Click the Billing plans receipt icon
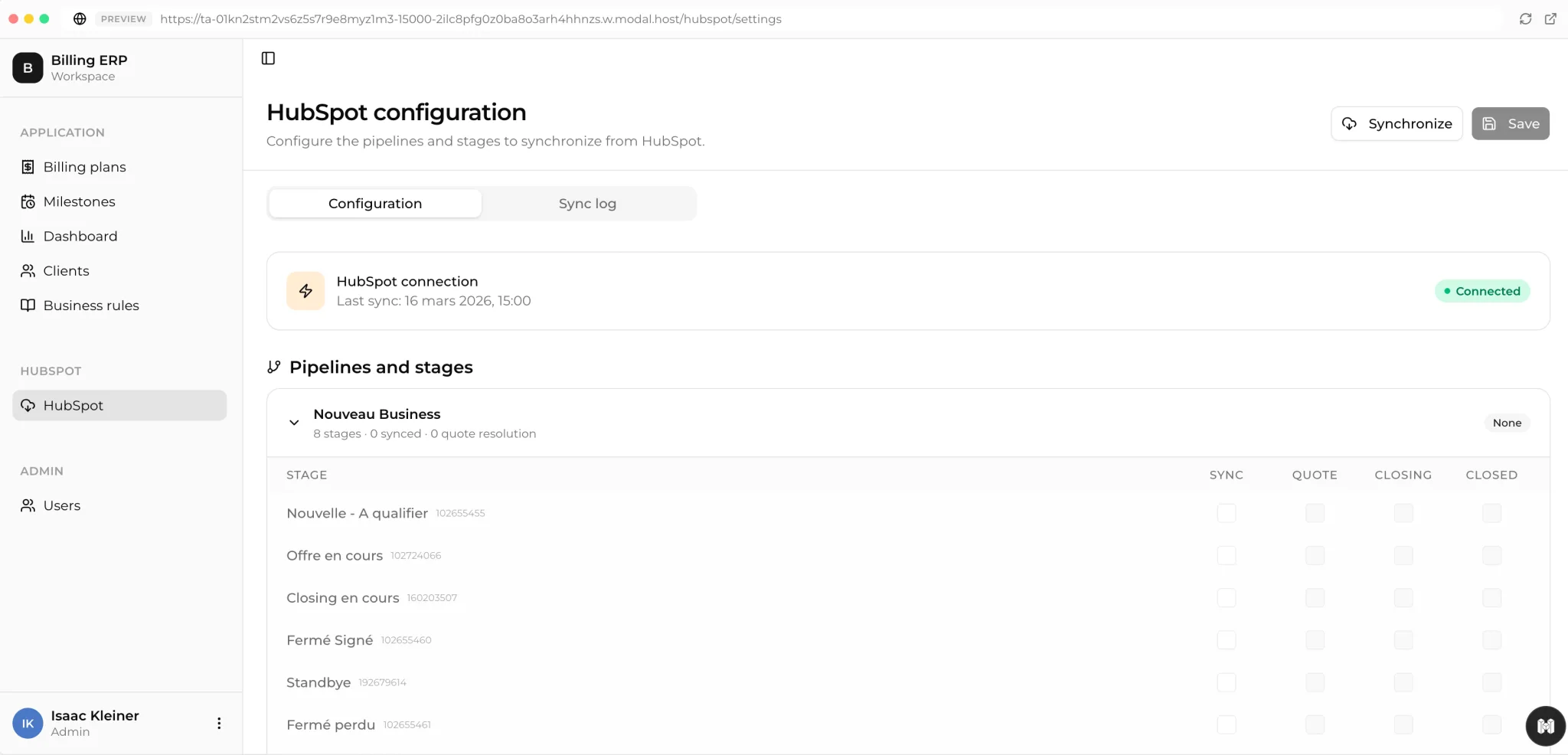Viewport: 1568px width, 755px height. (x=28, y=167)
